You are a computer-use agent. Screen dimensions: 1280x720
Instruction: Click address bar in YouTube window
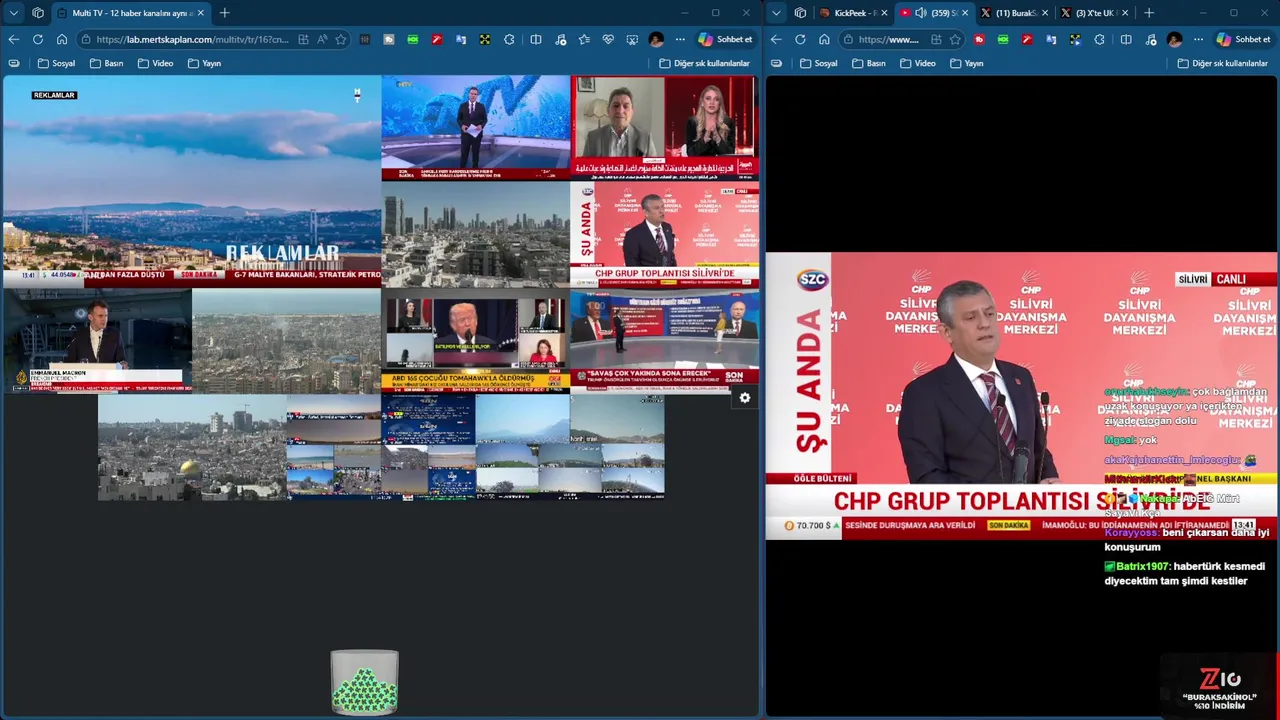point(888,39)
